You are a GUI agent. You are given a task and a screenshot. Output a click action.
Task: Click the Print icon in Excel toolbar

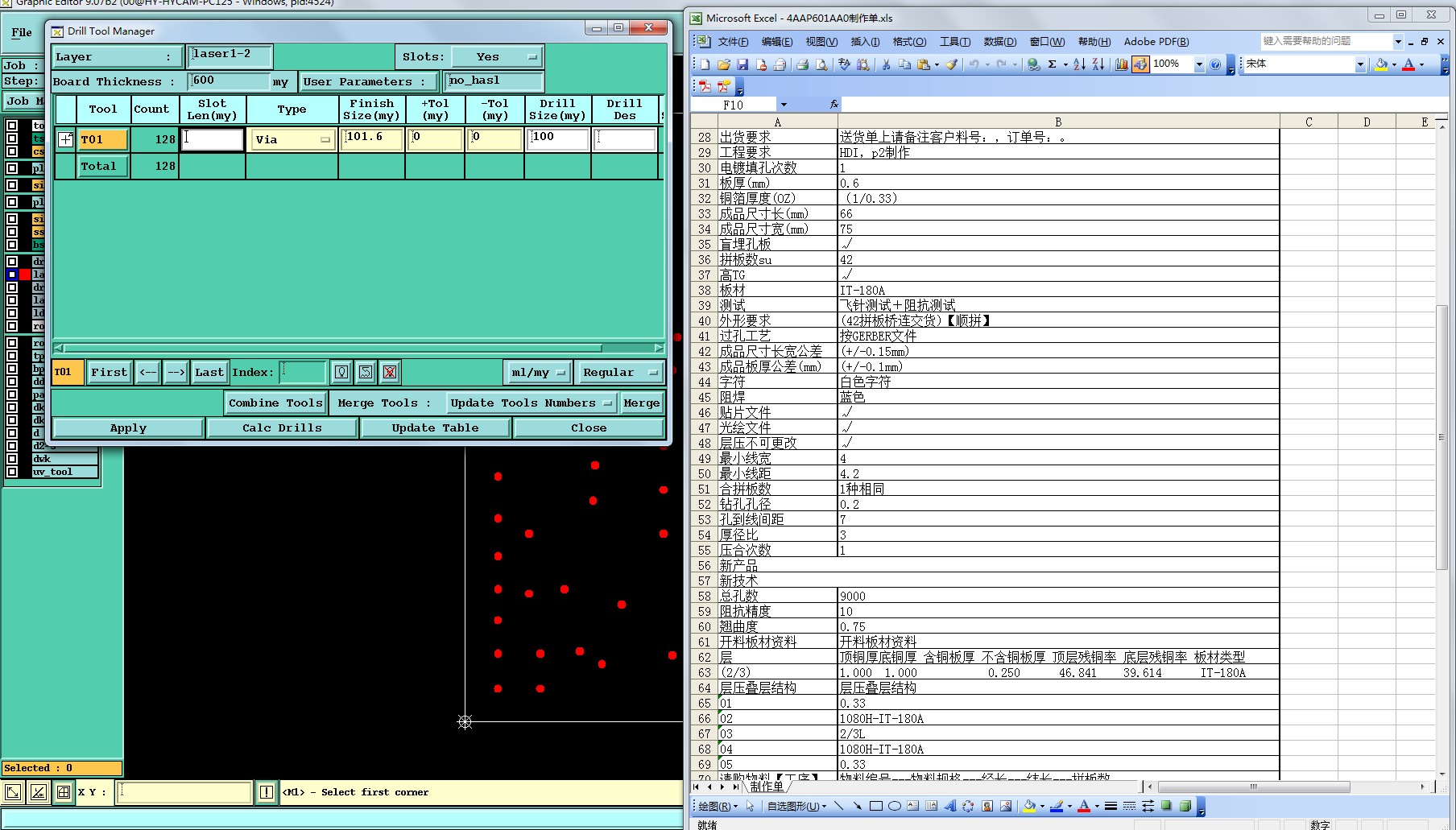pyautogui.click(x=802, y=64)
